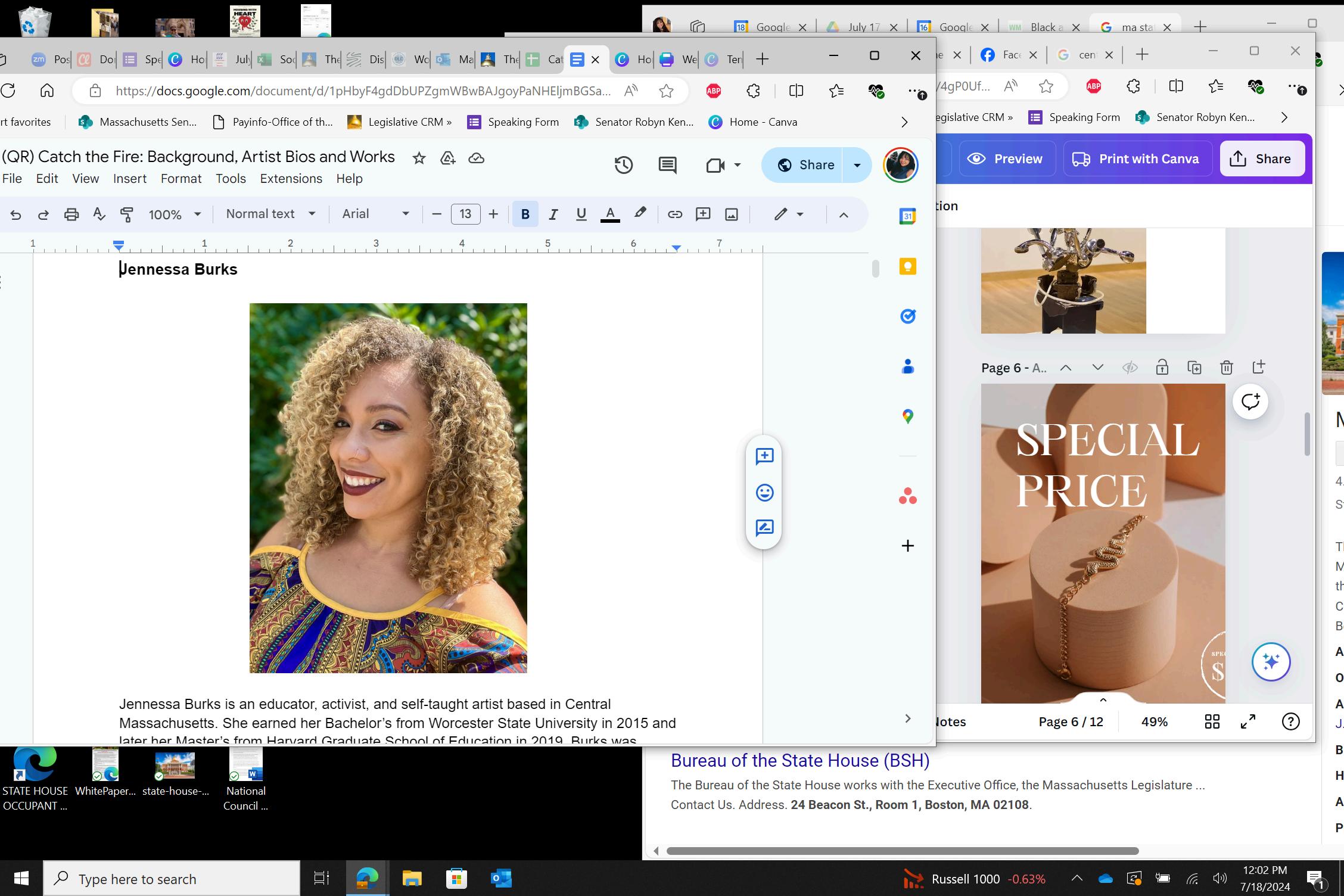
Task: Click the Canva duplicate page icon
Action: pyautogui.click(x=1194, y=368)
